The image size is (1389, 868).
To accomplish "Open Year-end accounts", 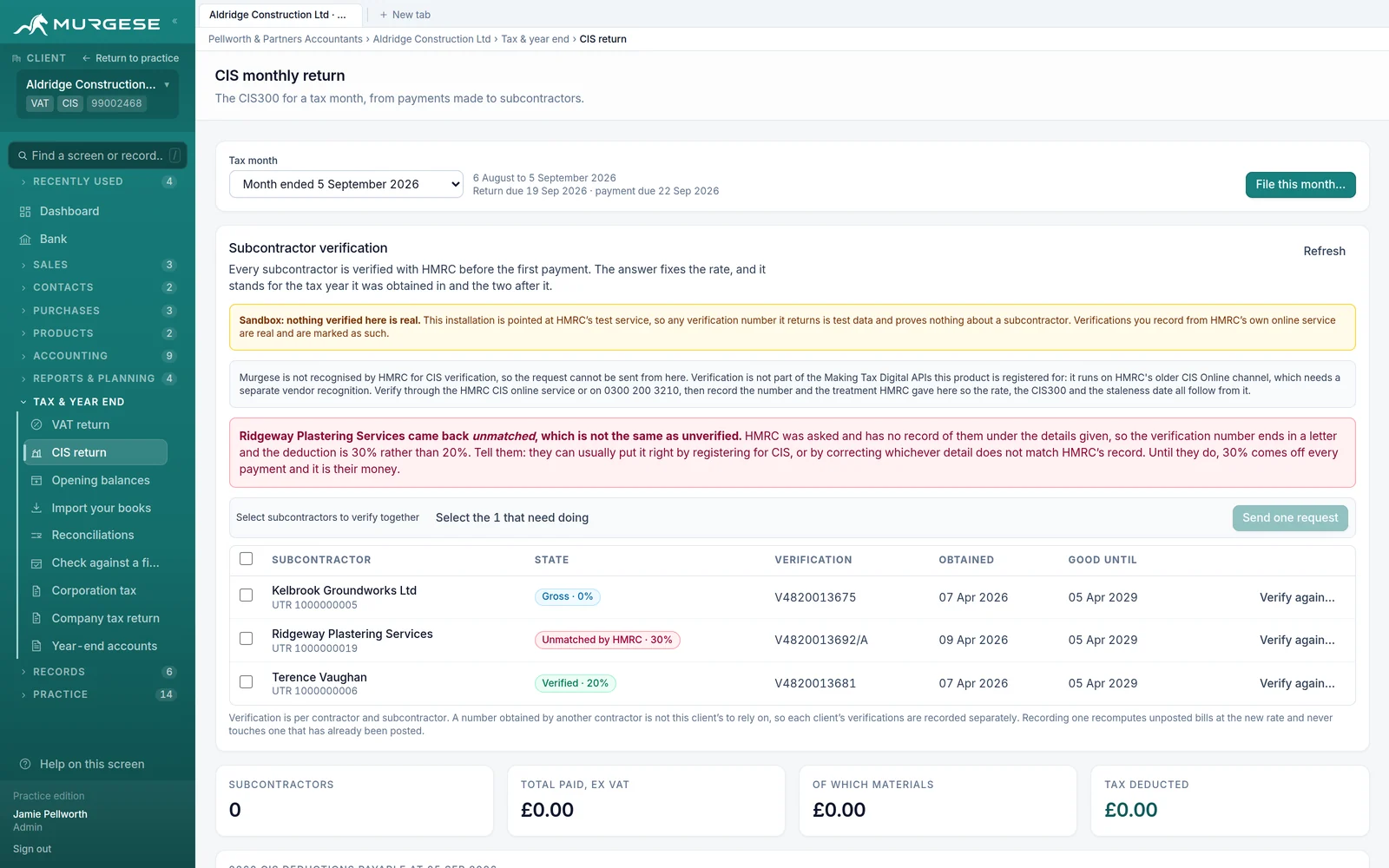I will tap(95, 646).
